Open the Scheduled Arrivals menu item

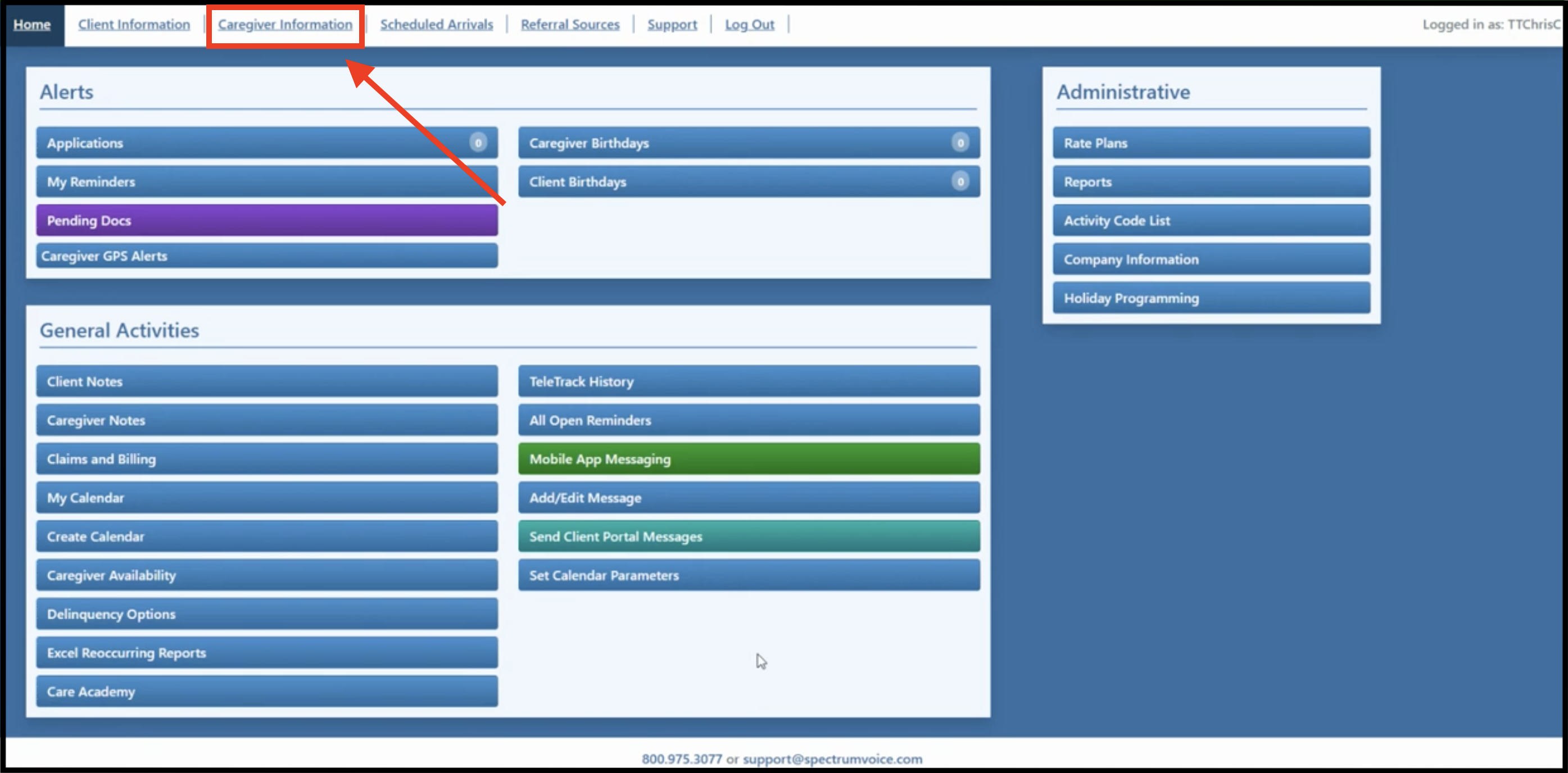click(x=437, y=24)
